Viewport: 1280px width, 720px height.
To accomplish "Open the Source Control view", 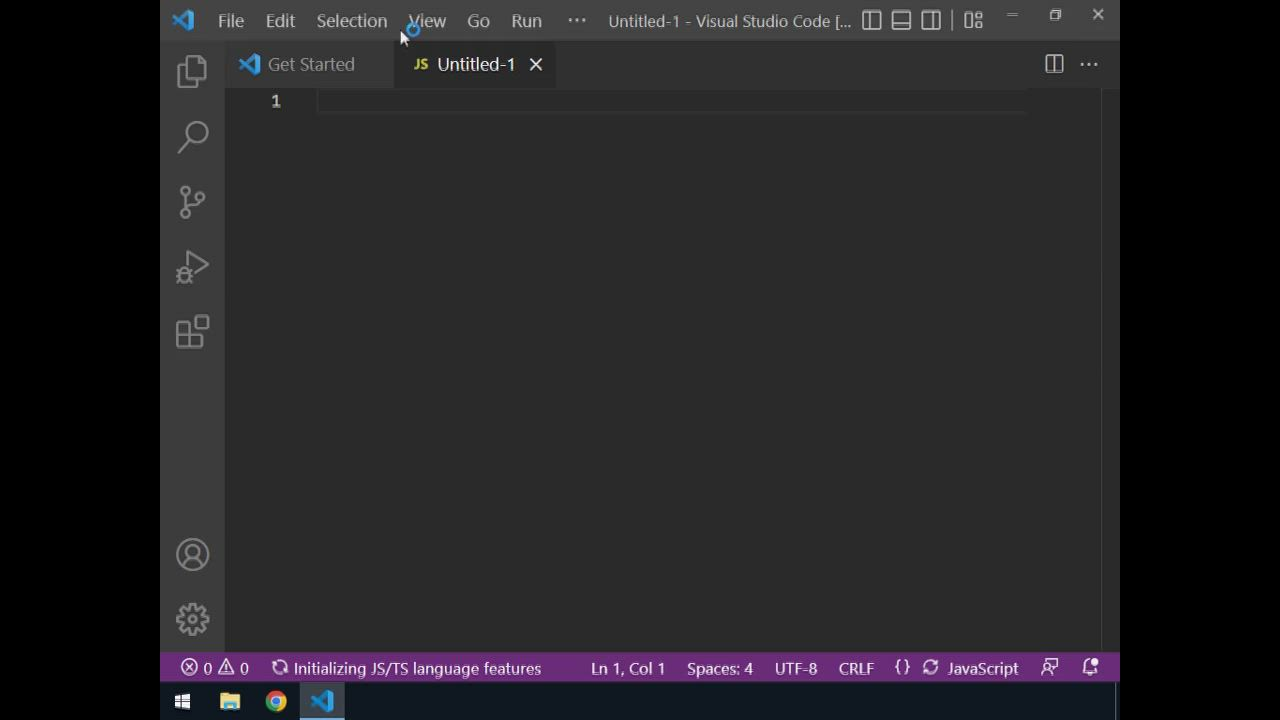I will coord(192,201).
